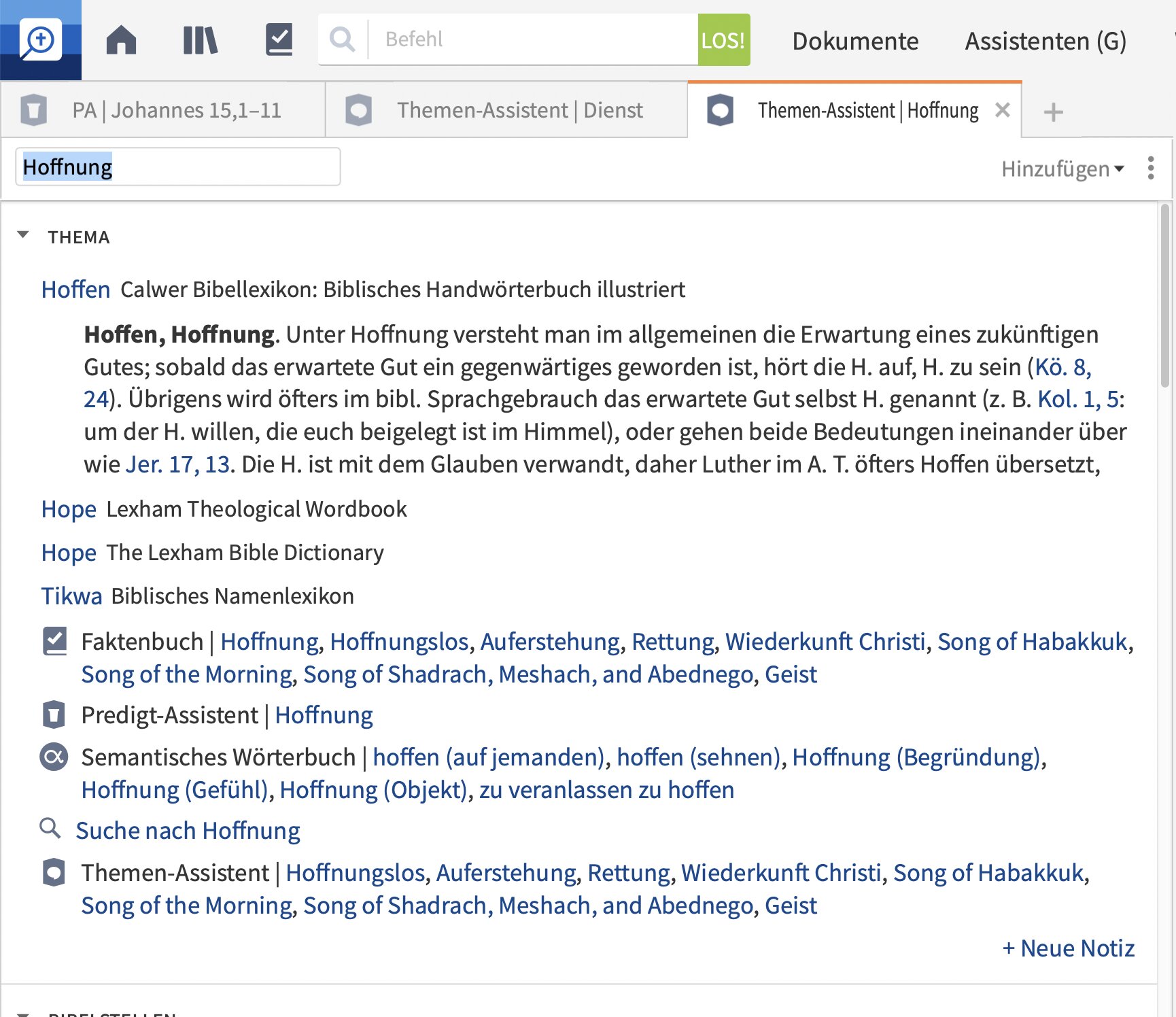Image resolution: width=1176 pixels, height=1017 pixels.
Task: Click the vertical scrollbar thumb
Action: (x=1165, y=296)
